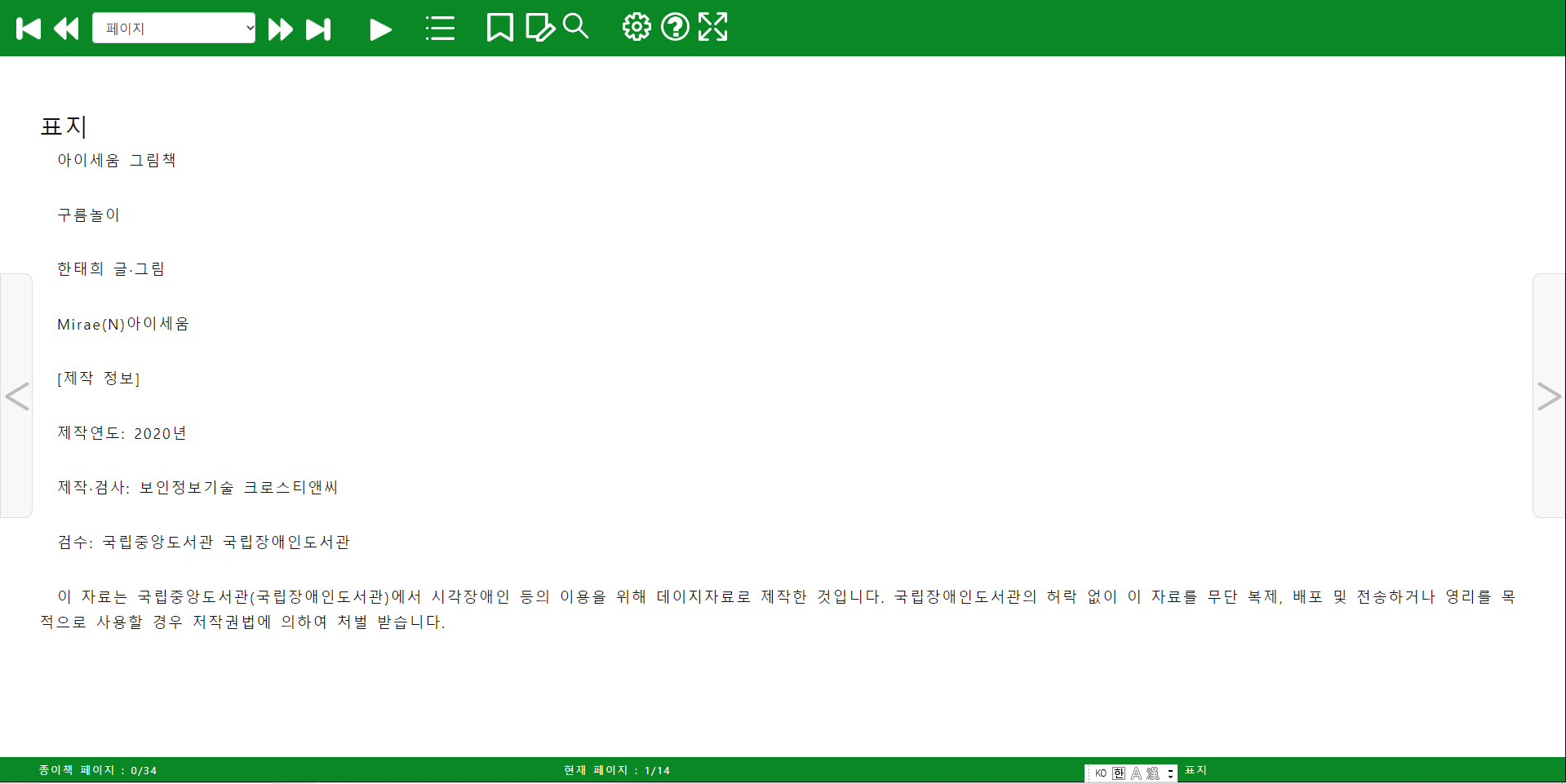
Task: Open help with the question mark icon
Action: click(x=675, y=27)
